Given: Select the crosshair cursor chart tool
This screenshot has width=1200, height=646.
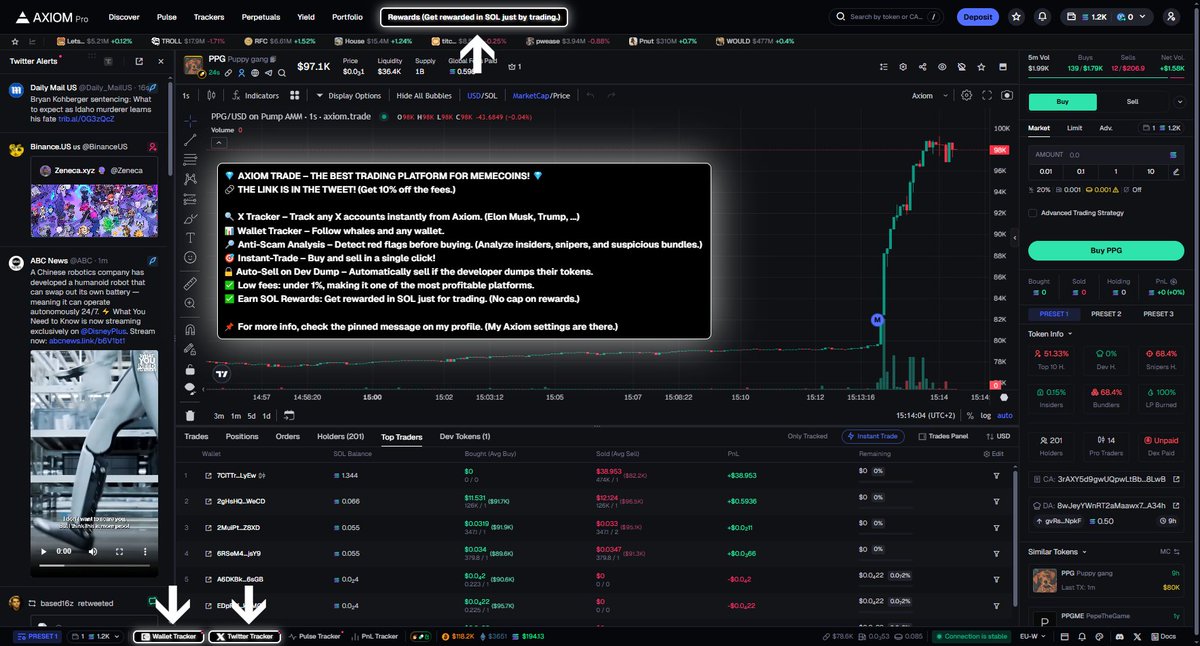Looking at the screenshot, I should [x=190, y=120].
